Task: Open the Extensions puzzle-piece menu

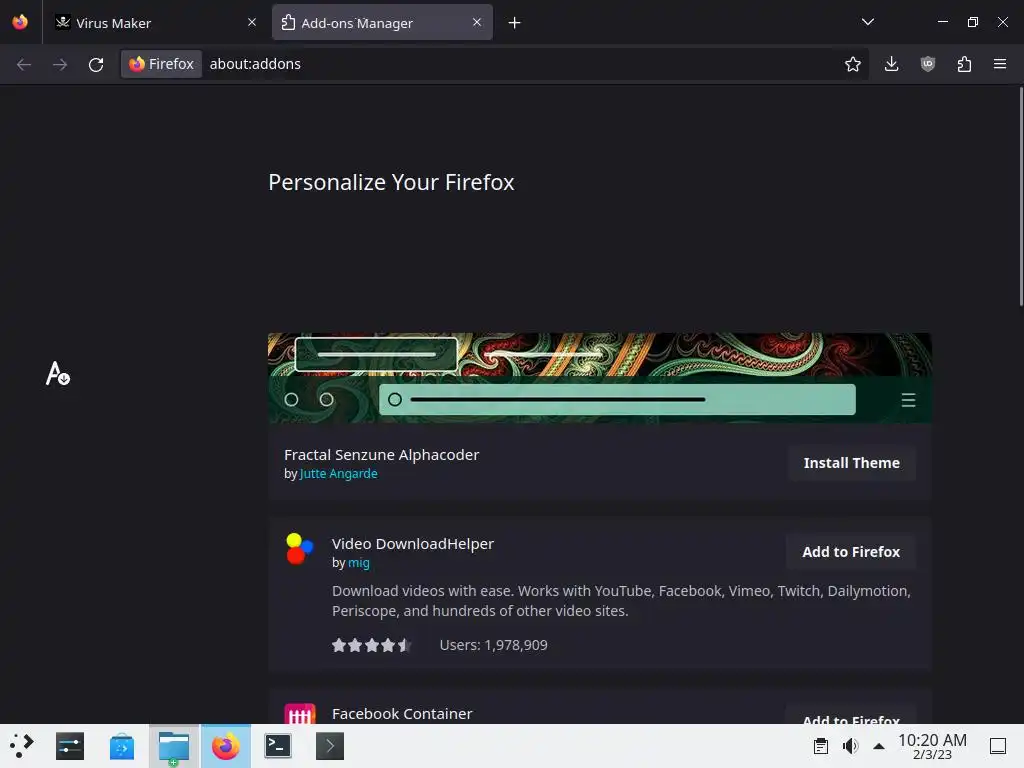Action: pos(964,64)
